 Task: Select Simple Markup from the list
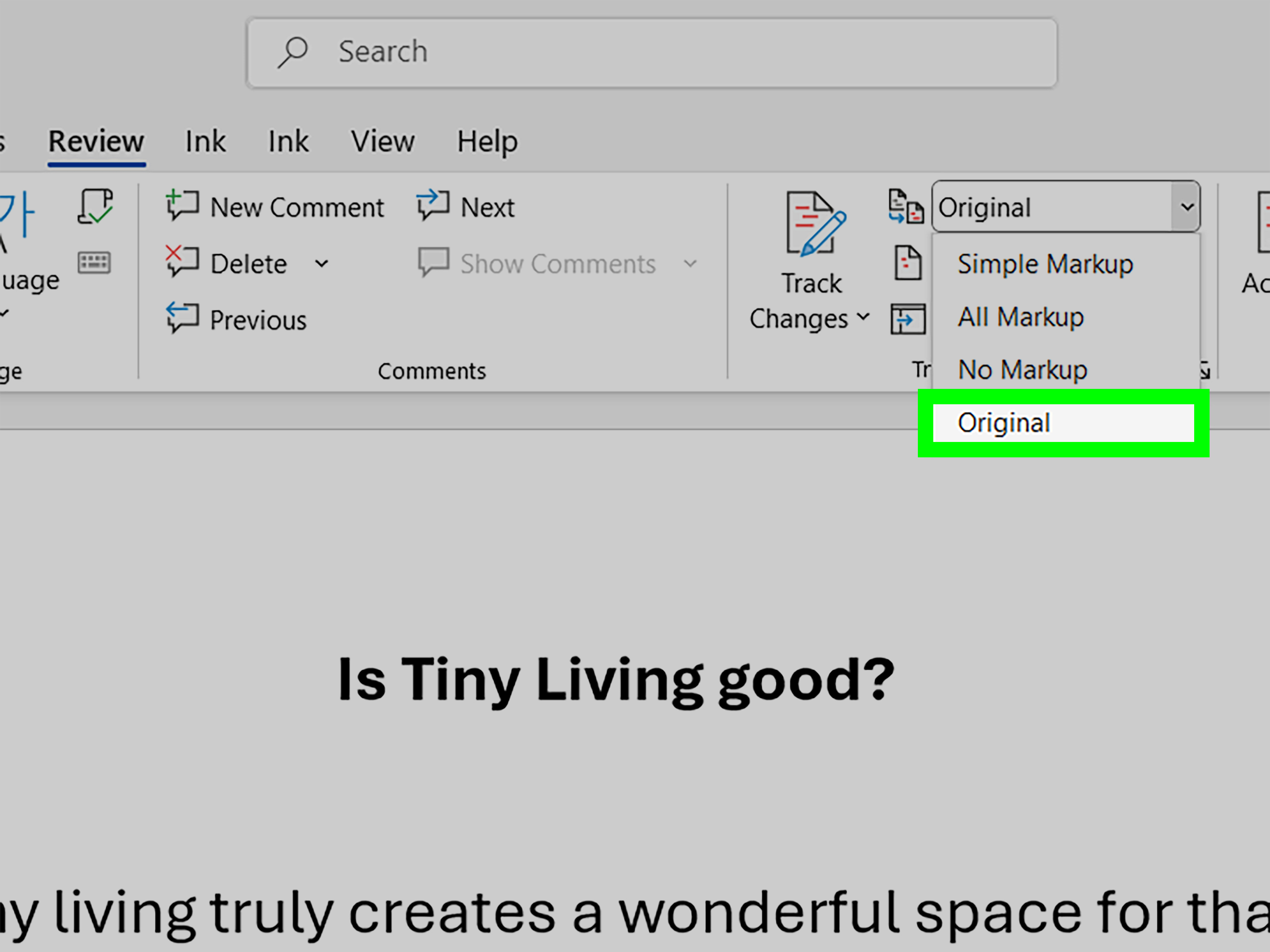[x=1045, y=264]
